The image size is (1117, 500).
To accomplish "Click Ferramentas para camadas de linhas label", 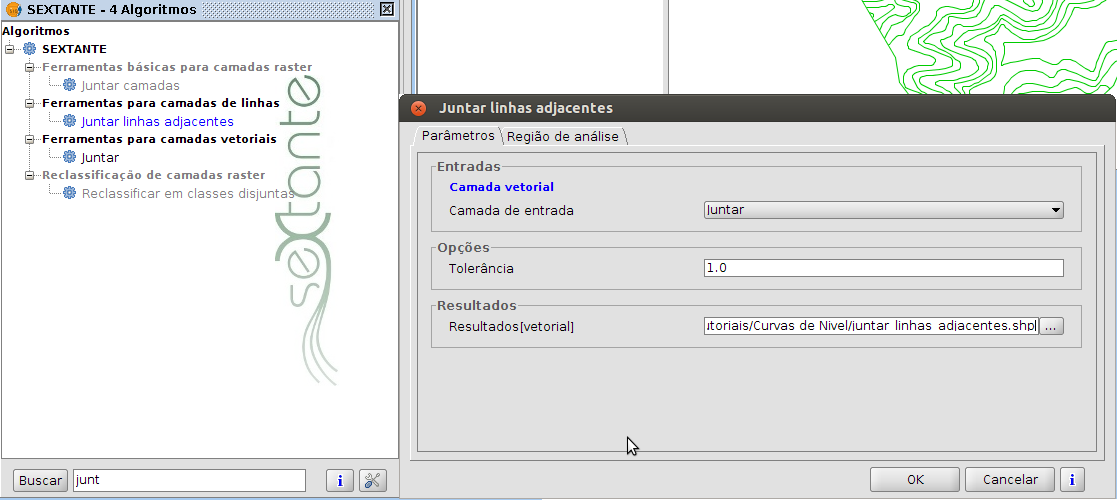I will [x=160, y=103].
